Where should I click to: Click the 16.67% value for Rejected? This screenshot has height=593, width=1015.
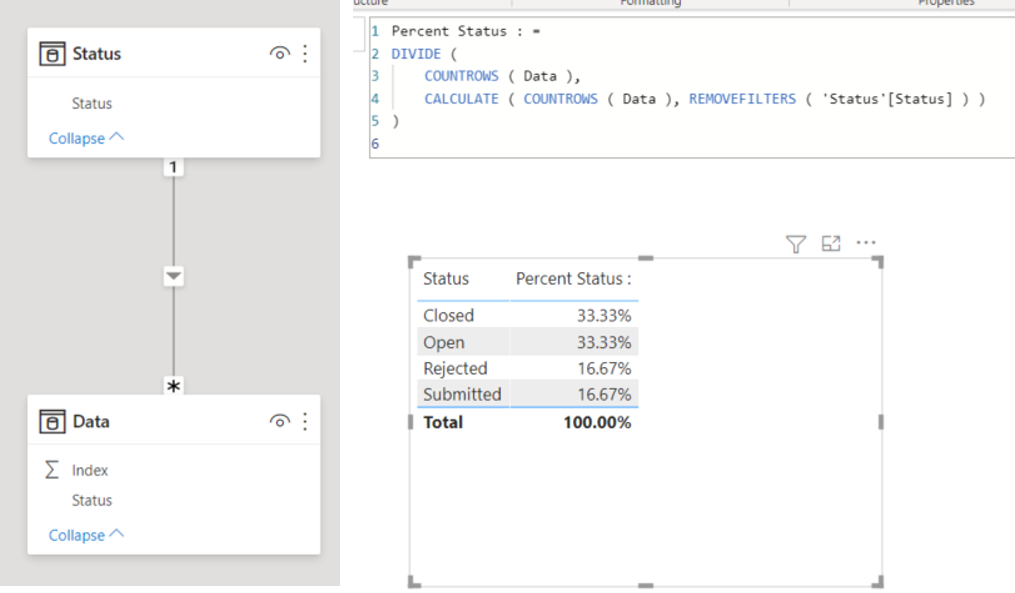click(604, 368)
